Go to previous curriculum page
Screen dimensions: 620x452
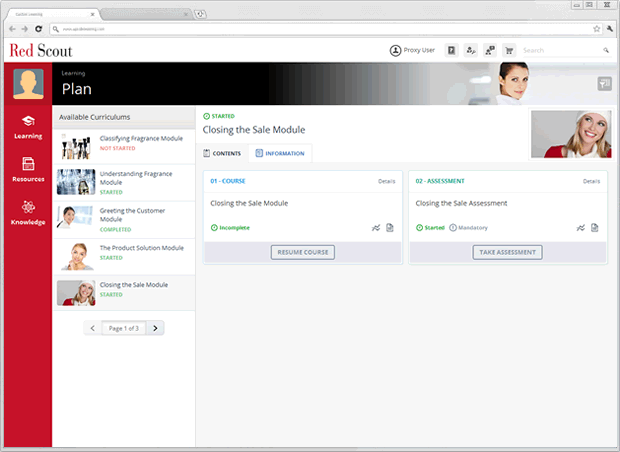point(93,328)
